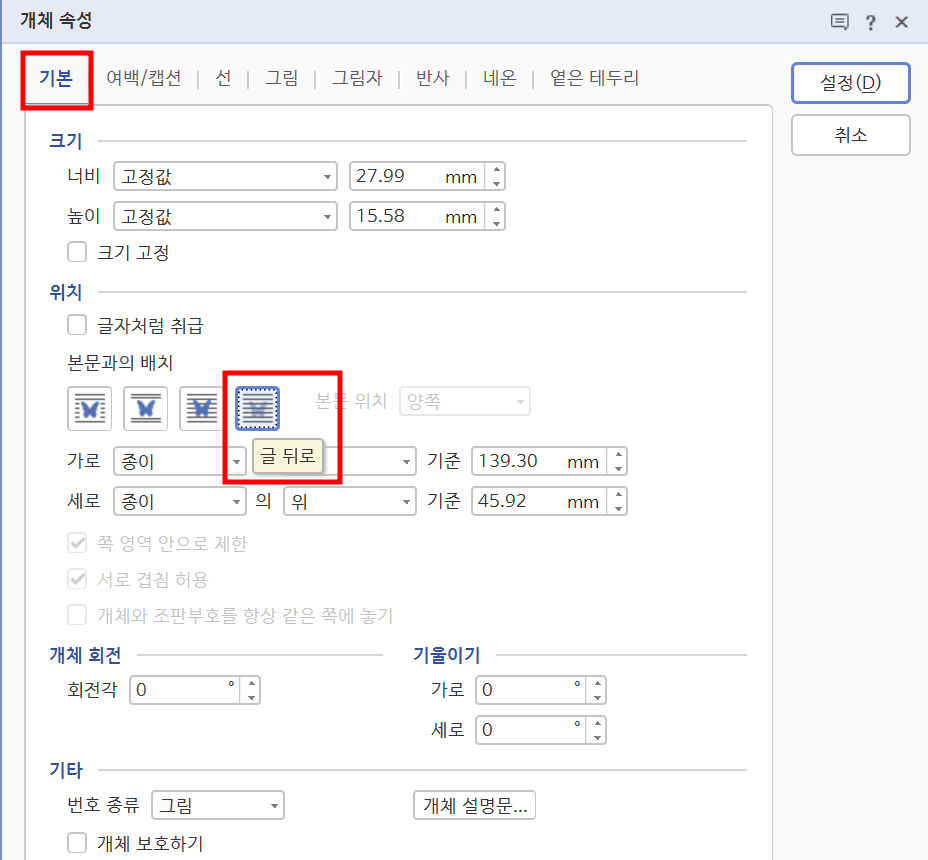Open the 세로 종이 reference dropdown

tap(180, 501)
